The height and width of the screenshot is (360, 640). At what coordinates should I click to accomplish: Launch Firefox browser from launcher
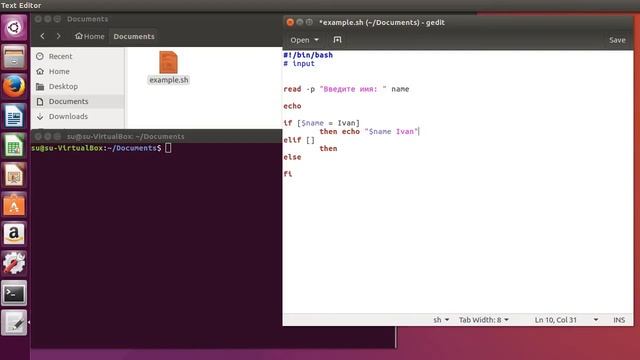[x=14, y=87]
